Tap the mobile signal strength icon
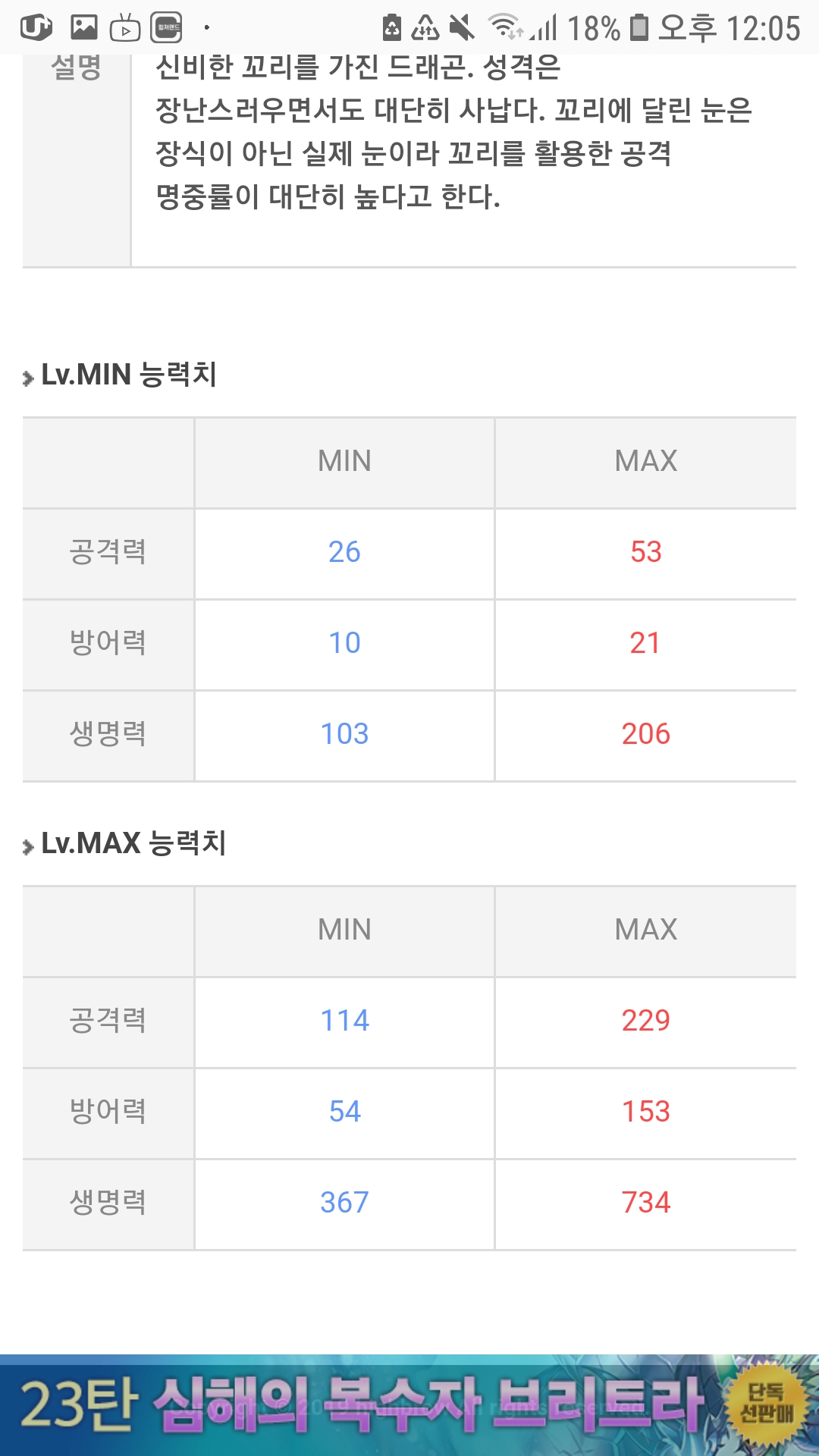The image size is (819, 1456). pyautogui.click(x=544, y=27)
